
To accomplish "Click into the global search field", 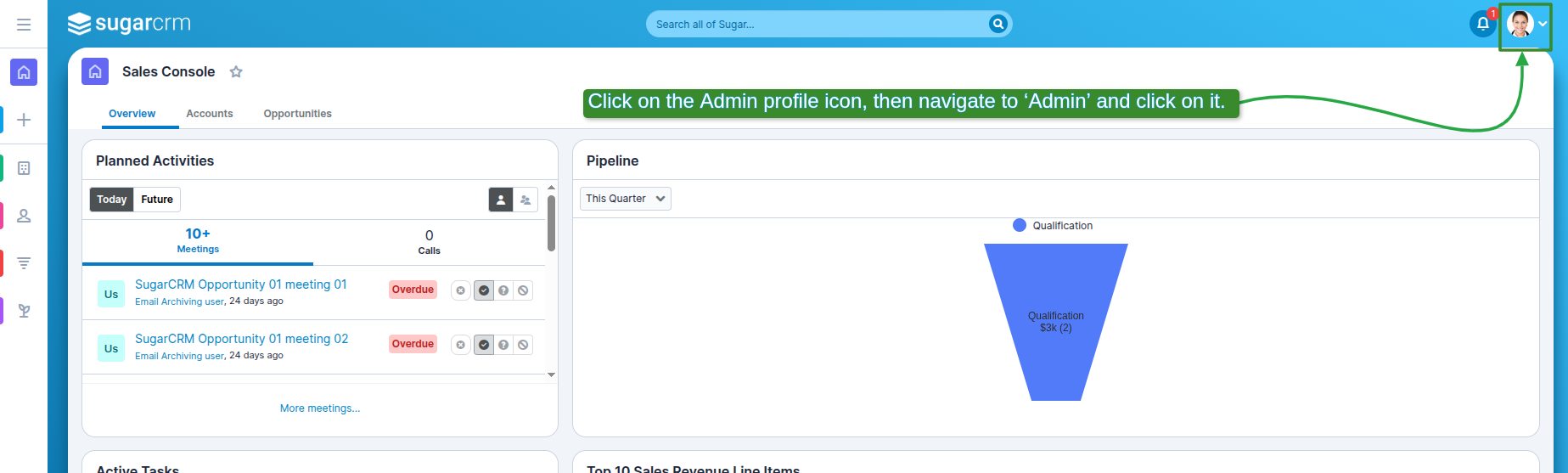I will coord(815,25).
